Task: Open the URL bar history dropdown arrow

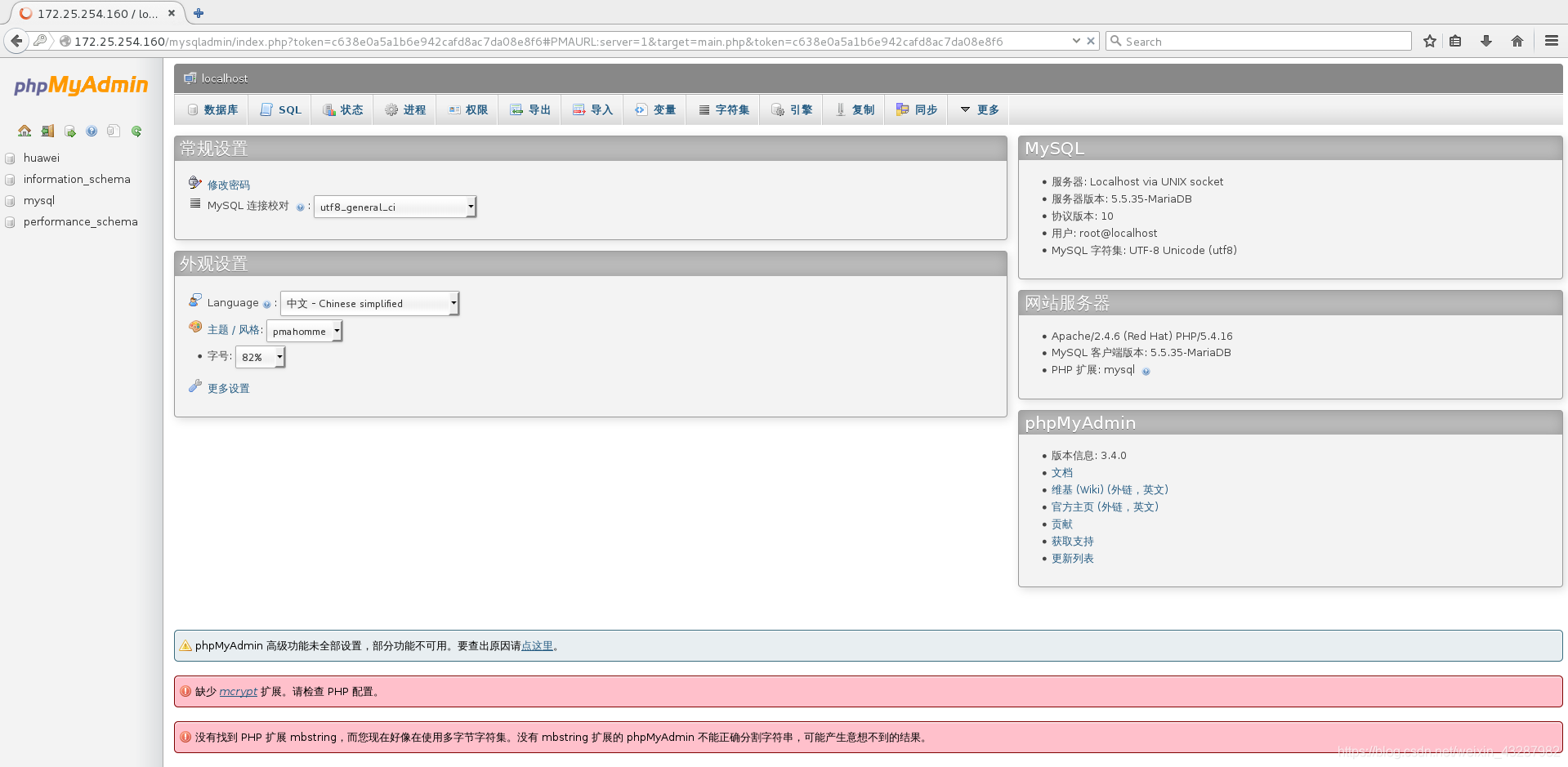Action: (x=1076, y=41)
